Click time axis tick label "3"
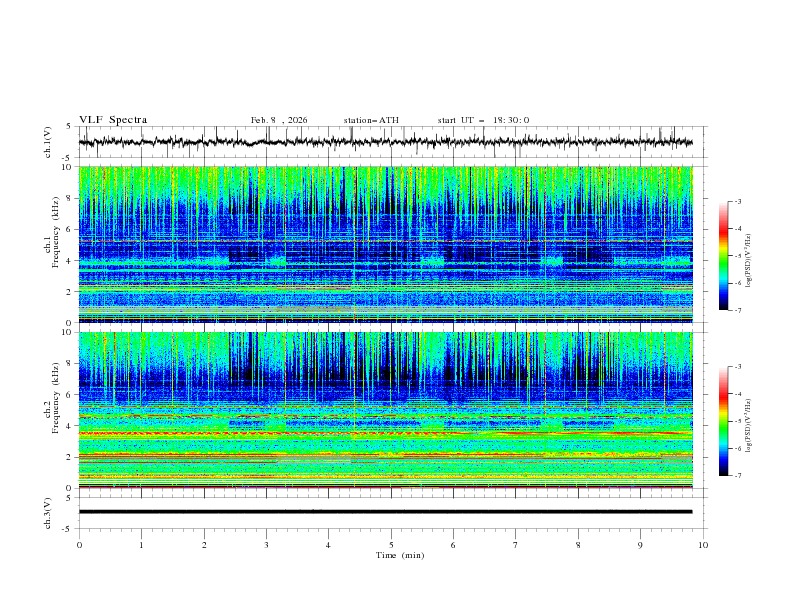 (x=266, y=545)
